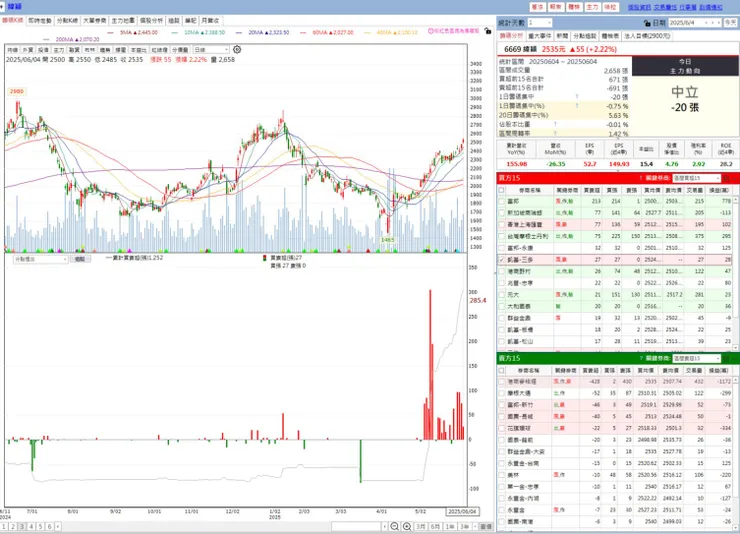The width and height of the screenshot is (740, 534).
Task: Step the date field to the previous day
Action: (x=707, y=23)
